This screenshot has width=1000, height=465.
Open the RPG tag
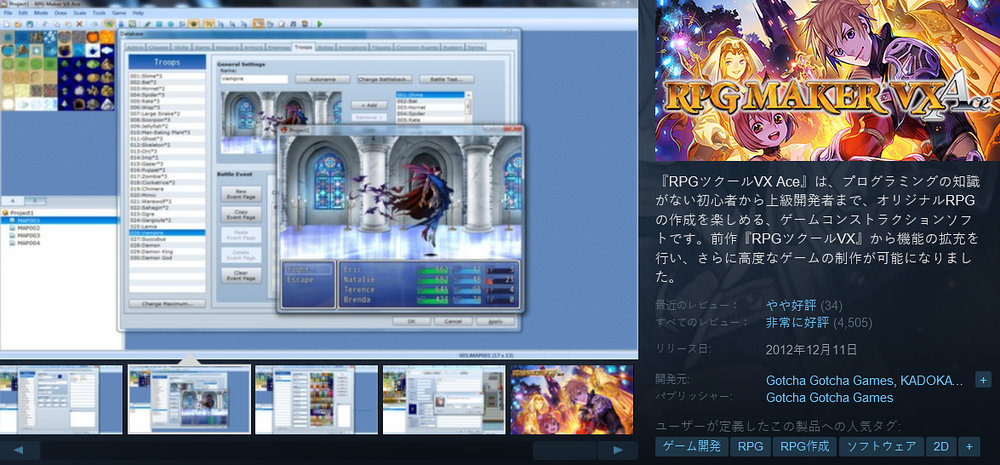[751, 447]
